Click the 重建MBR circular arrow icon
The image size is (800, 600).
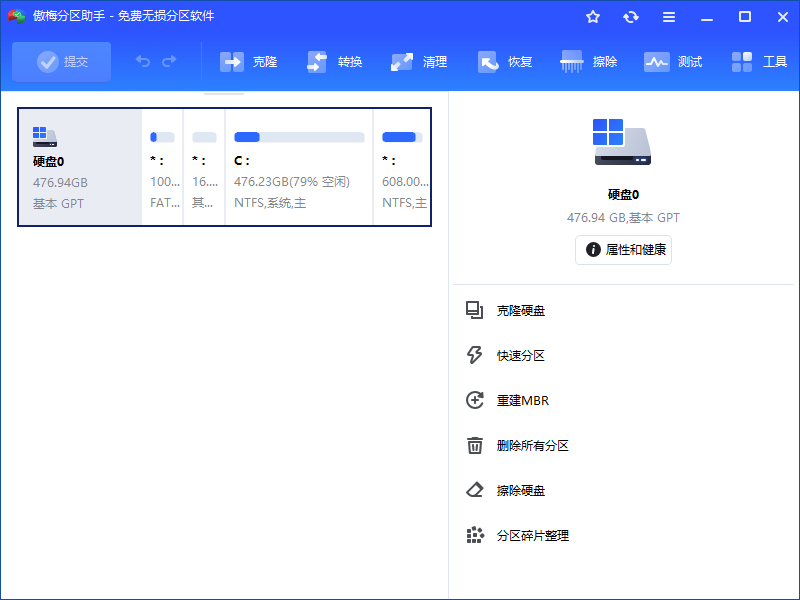point(475,400)
